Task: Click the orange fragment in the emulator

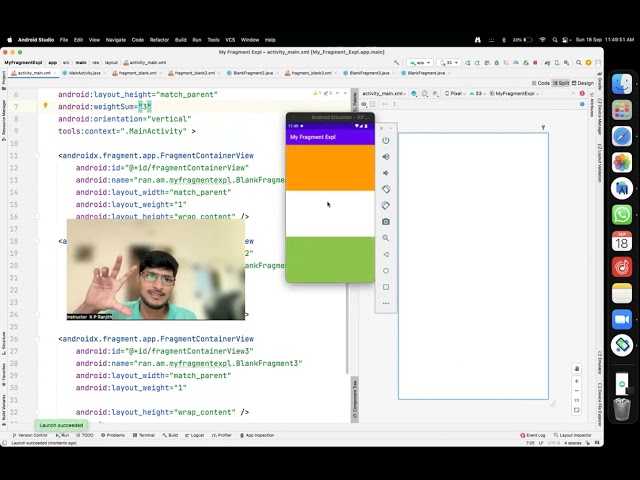Action: click(330, 167)
